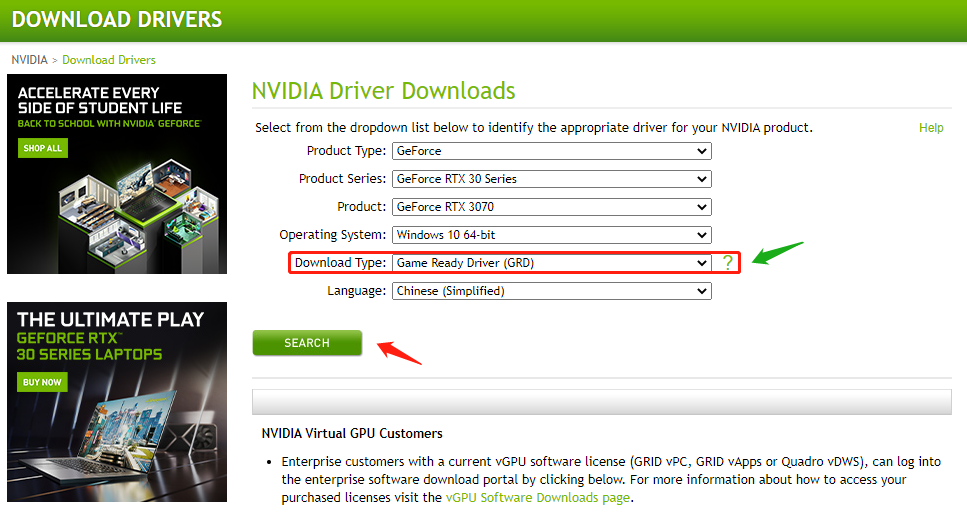The image size is (967, 516).
Task: Expand the Product dropdown showing GeForce RTX 3070
Action: point(552,207)
